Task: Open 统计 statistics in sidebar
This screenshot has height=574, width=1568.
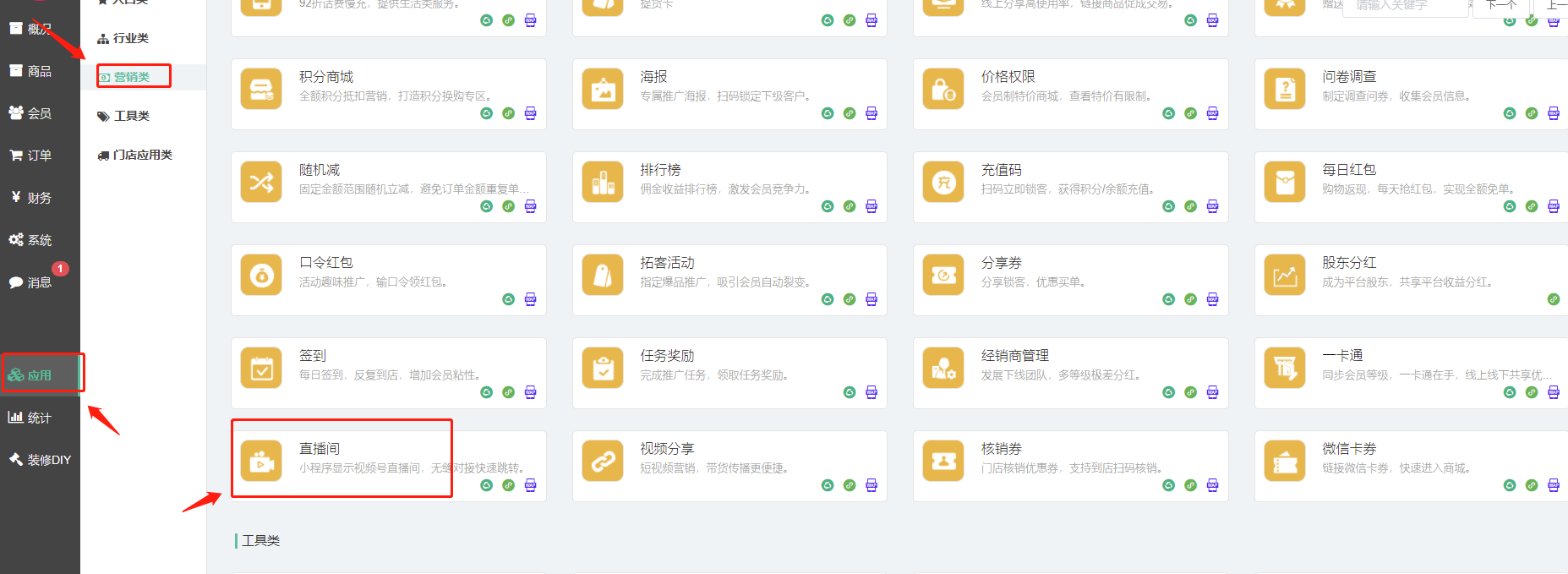Action: pyautogui.click(x=39, y=418)
